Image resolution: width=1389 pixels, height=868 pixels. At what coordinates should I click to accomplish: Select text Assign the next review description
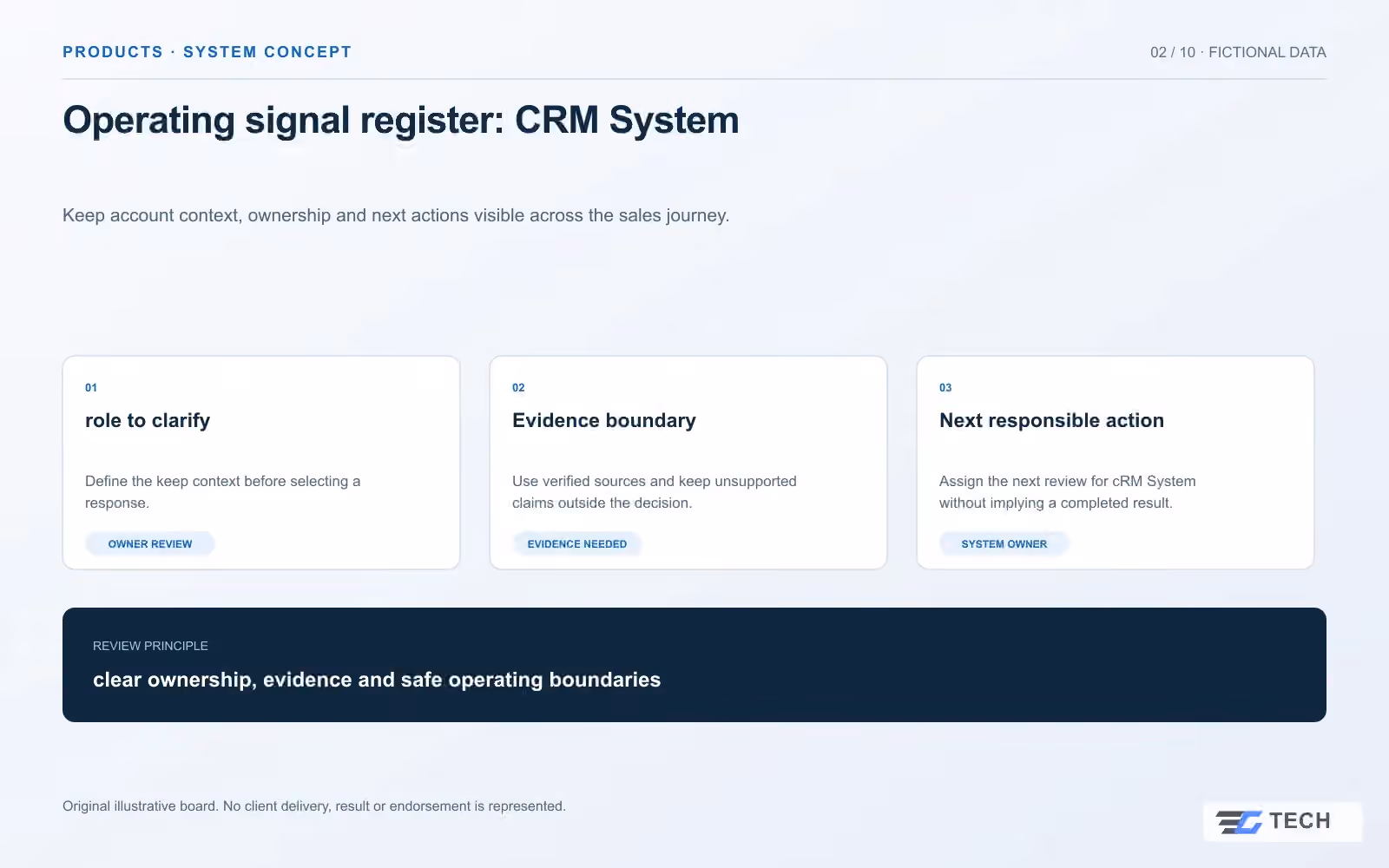1068,492
